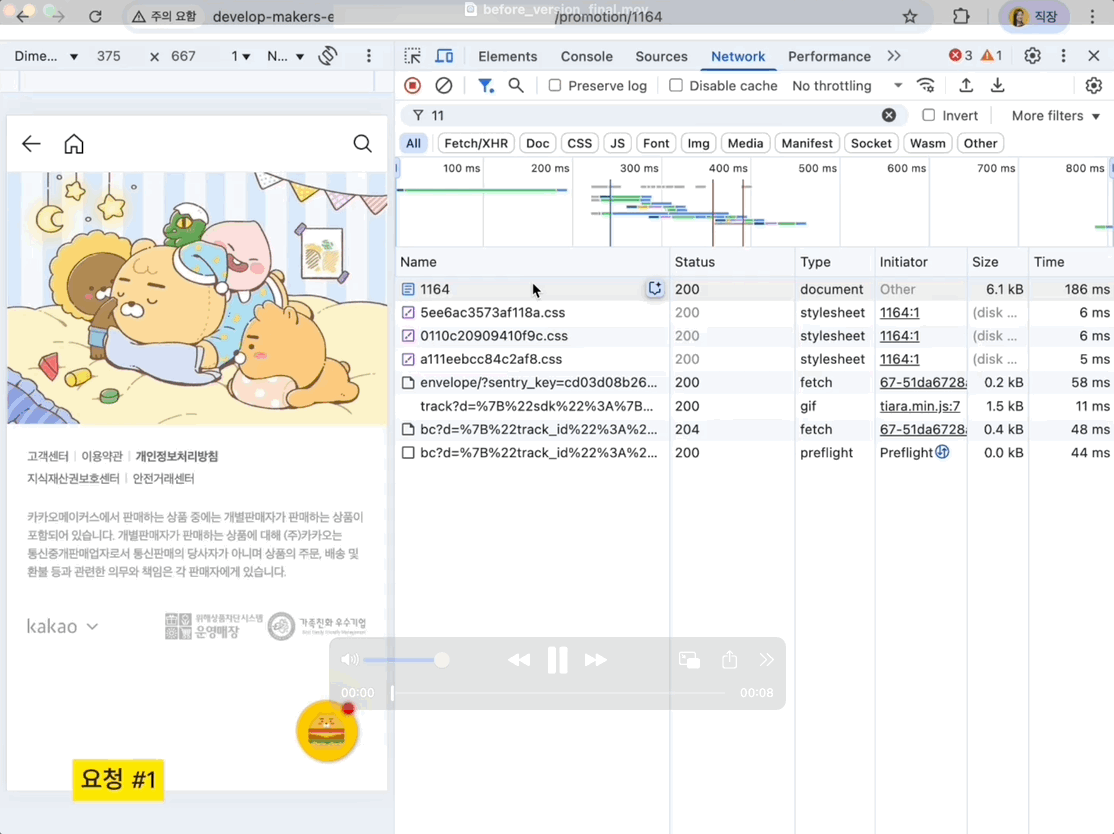Fast forward the video

coord(595,660)
